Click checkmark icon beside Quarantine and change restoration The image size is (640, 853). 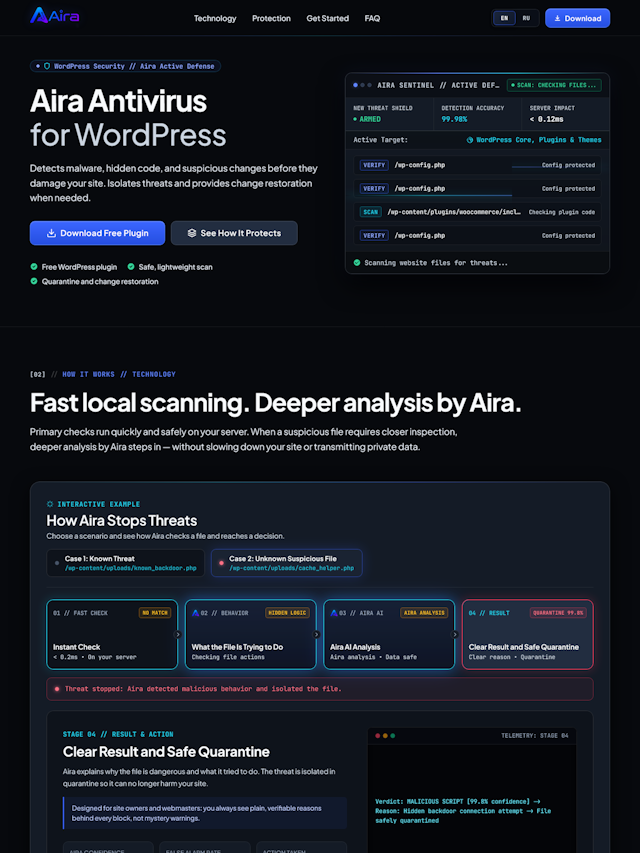pos(34,281)
